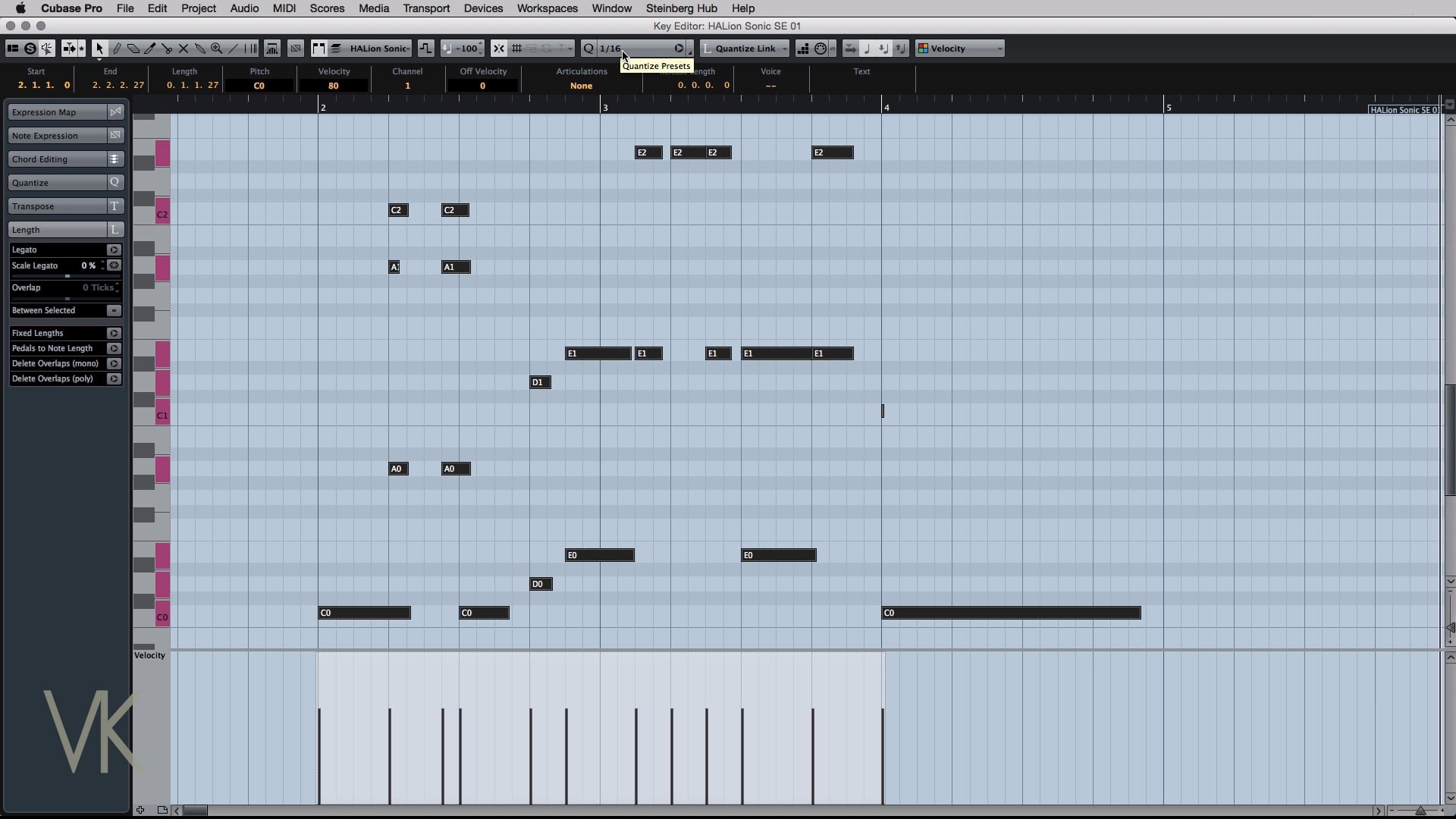This screenshot has height=819, width=1456.
Task: Select the Mute X tool
Action: coord(184,49)
